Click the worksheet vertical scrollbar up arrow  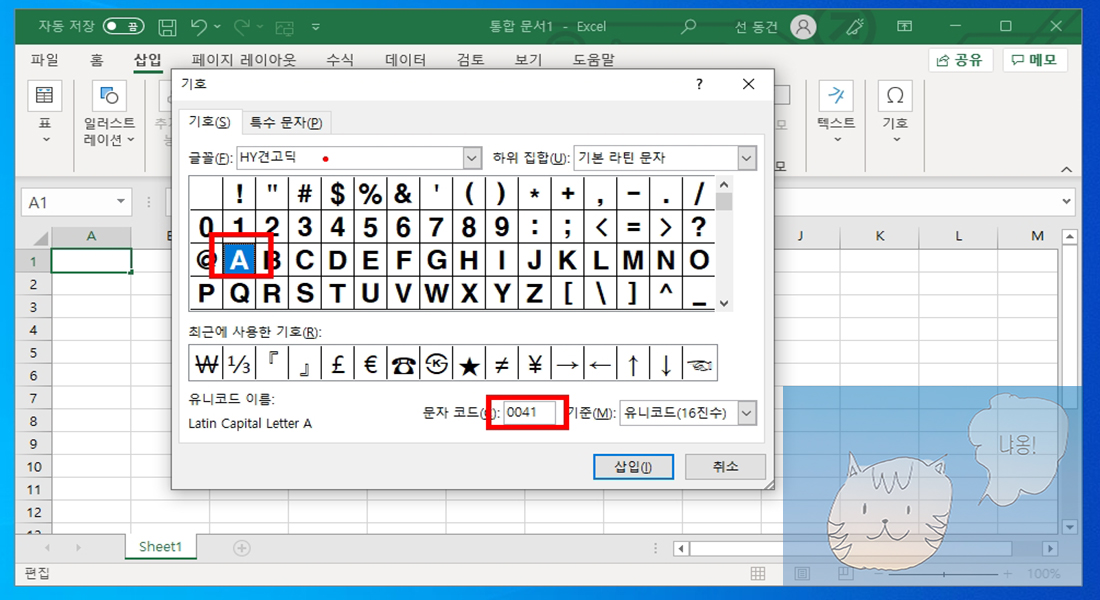coord(1069,237)
